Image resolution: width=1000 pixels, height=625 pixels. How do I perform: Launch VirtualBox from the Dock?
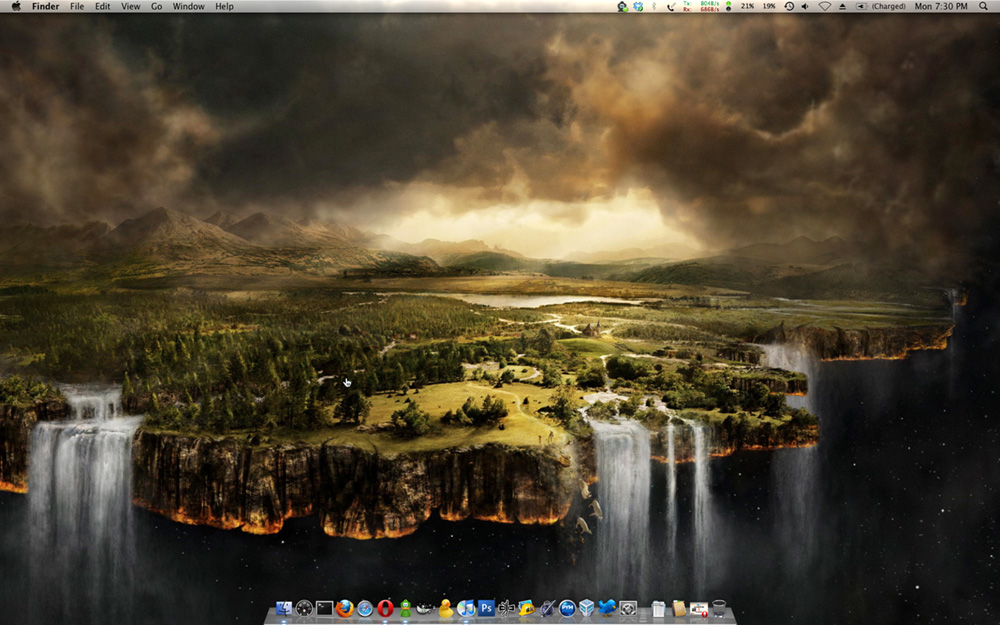point(587,608)
